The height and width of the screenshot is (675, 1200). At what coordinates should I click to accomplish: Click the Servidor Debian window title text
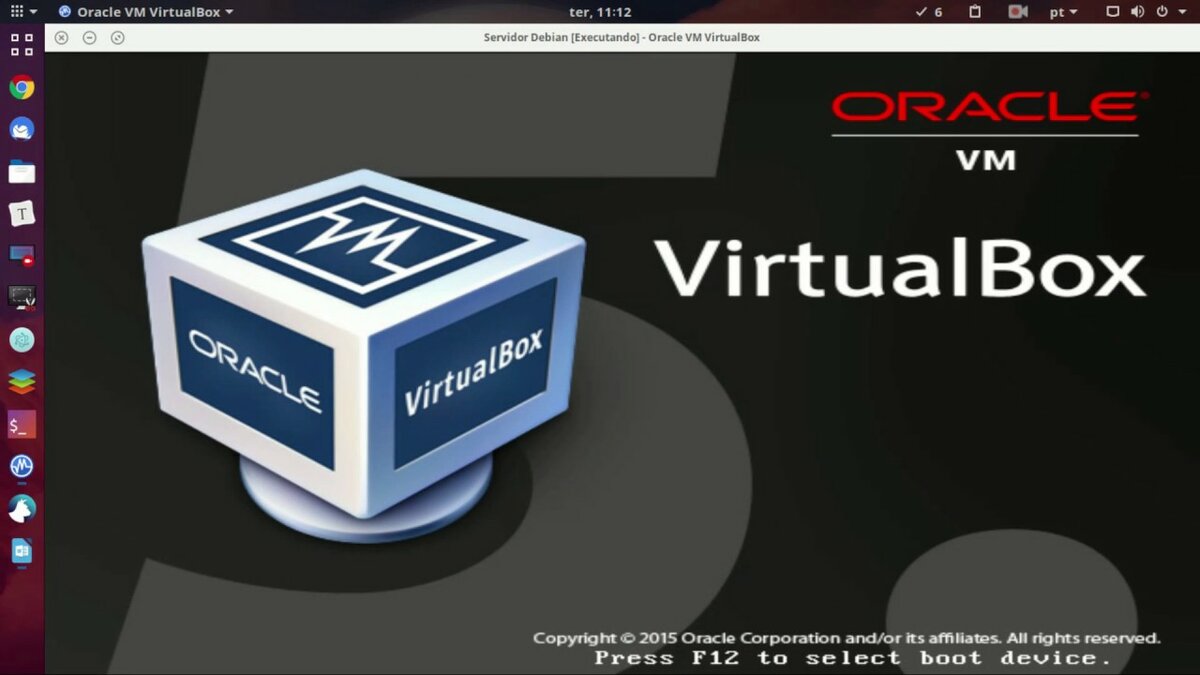click(x=621, y=37)
